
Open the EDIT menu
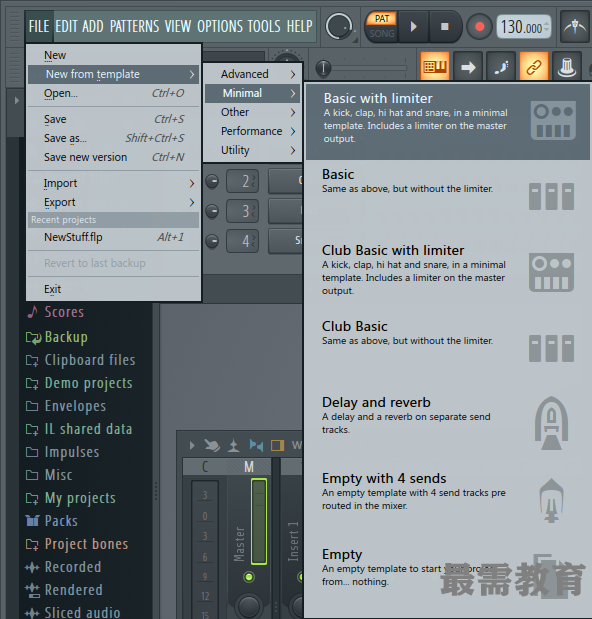66,26
